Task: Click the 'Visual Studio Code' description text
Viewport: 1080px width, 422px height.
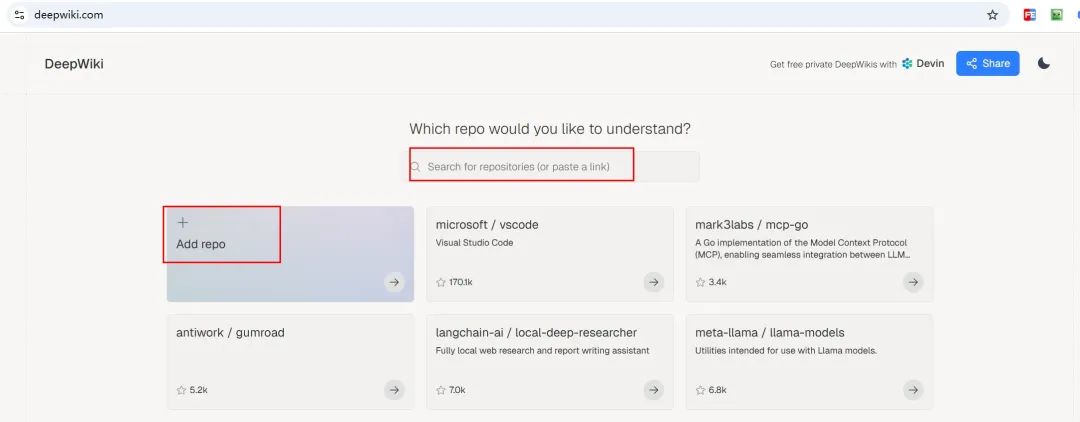Action: [475, 243]
